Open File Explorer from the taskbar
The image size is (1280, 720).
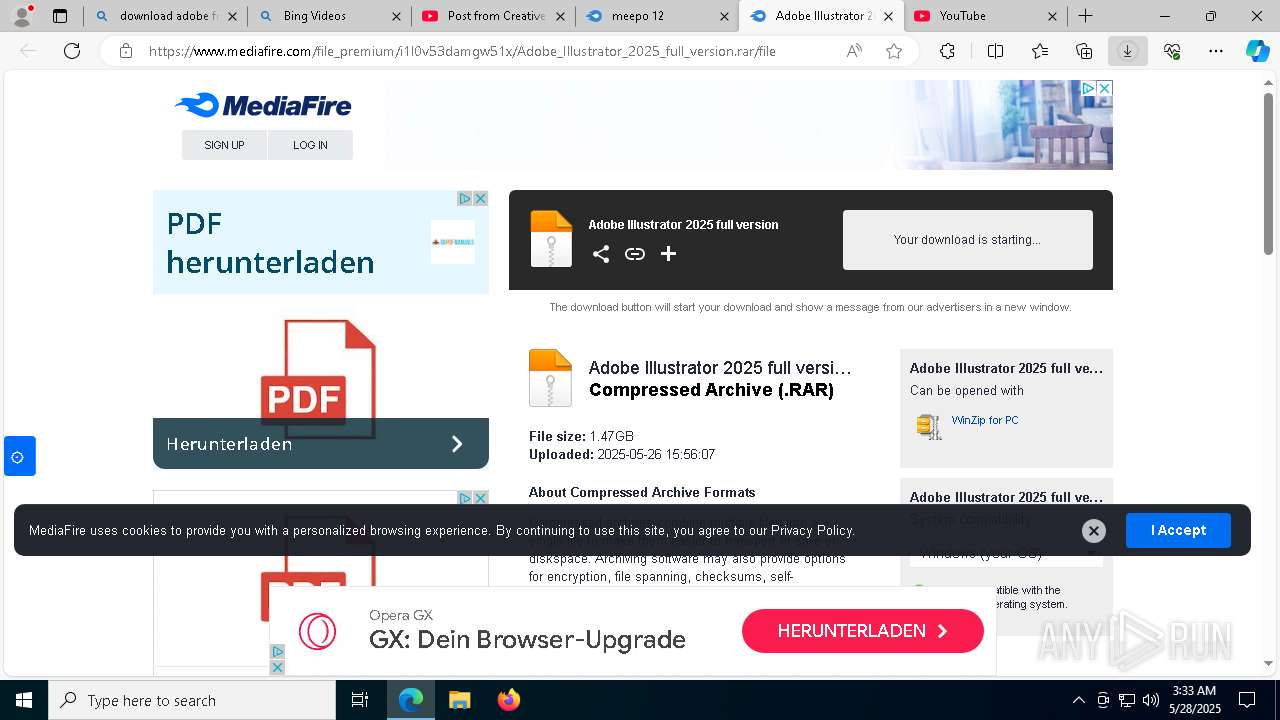pyautogui.click(x=459, y=700)
